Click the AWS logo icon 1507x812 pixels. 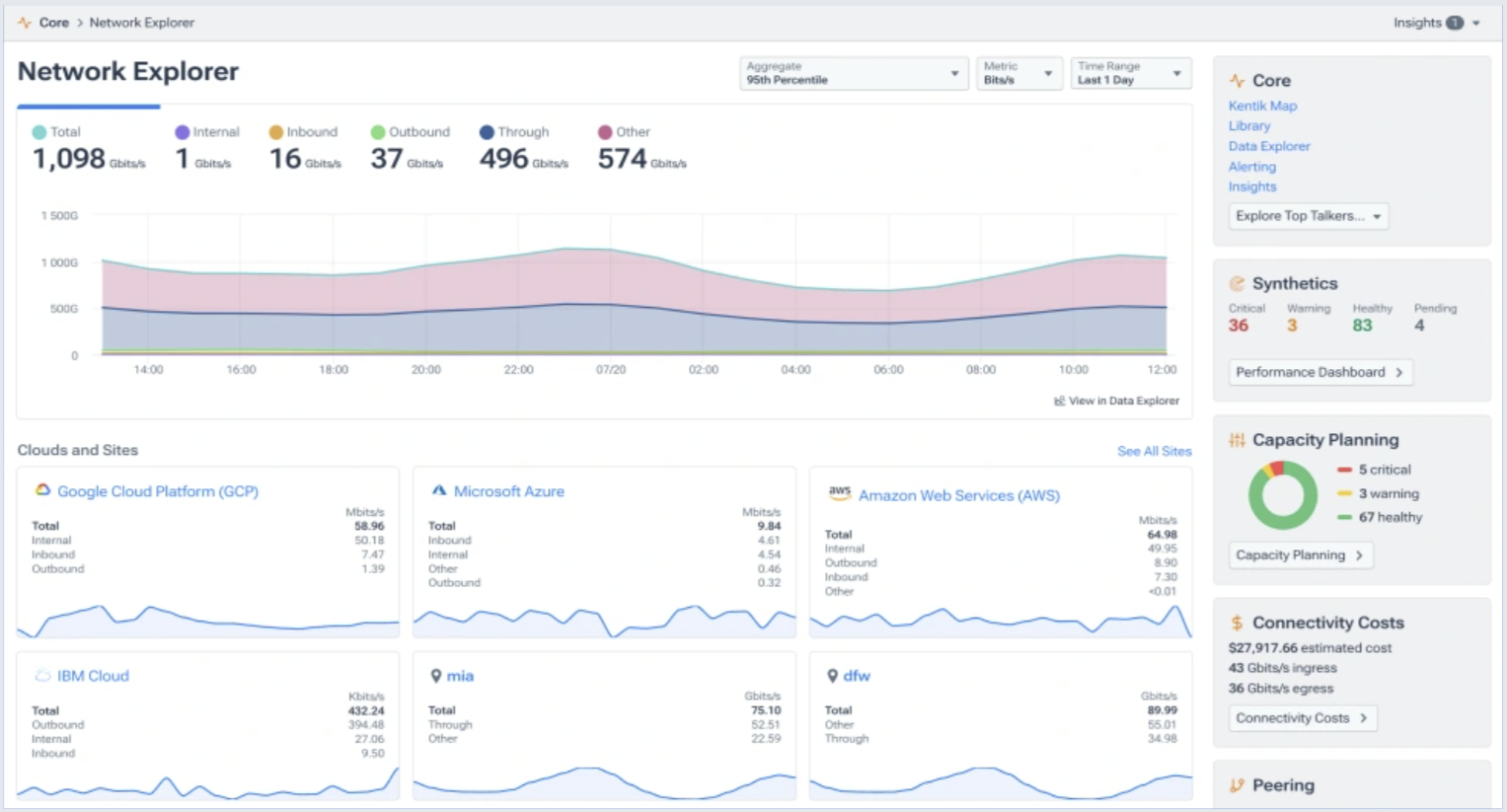pos(839,492)
